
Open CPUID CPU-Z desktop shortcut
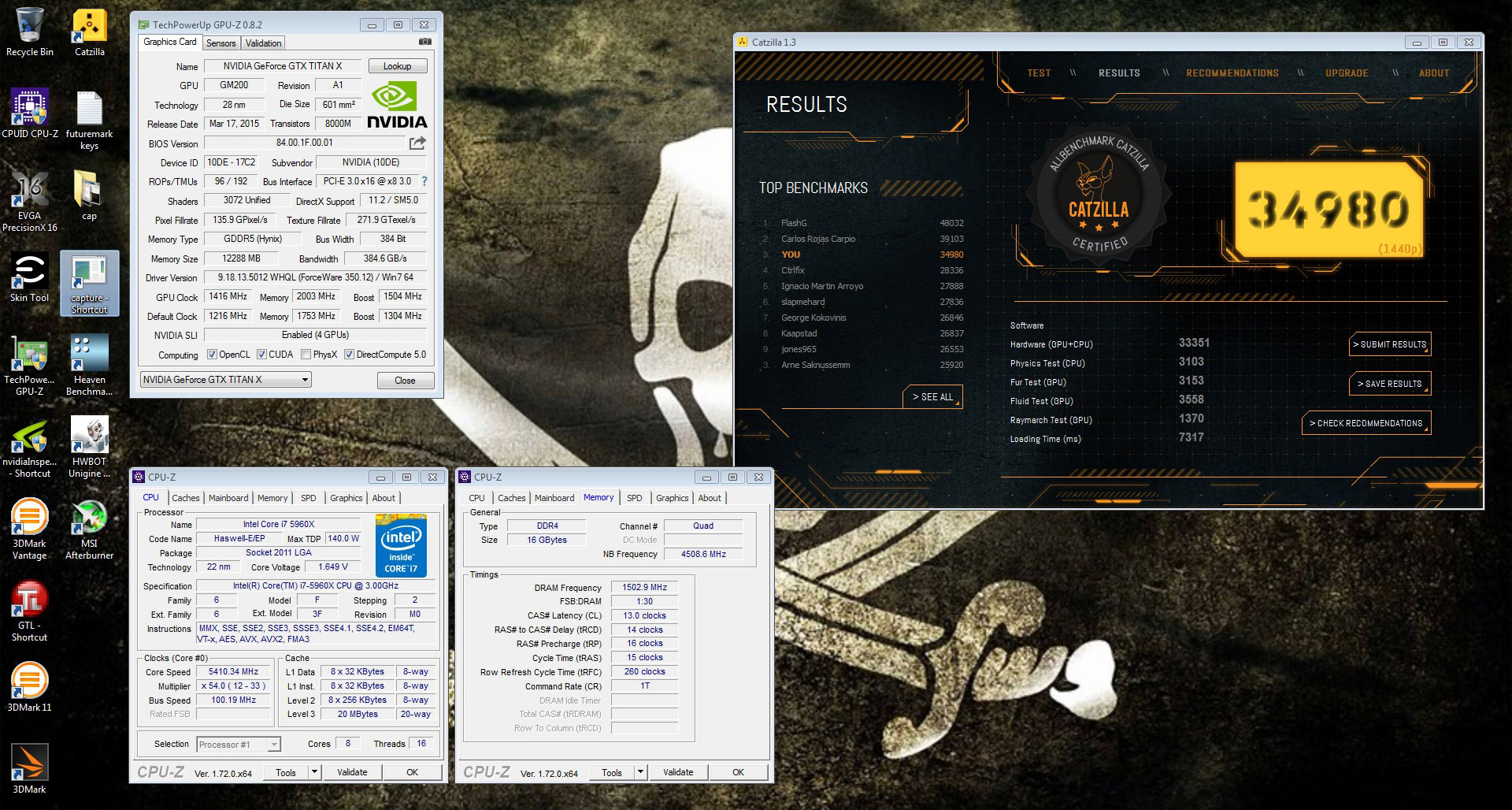coord(30,114)
